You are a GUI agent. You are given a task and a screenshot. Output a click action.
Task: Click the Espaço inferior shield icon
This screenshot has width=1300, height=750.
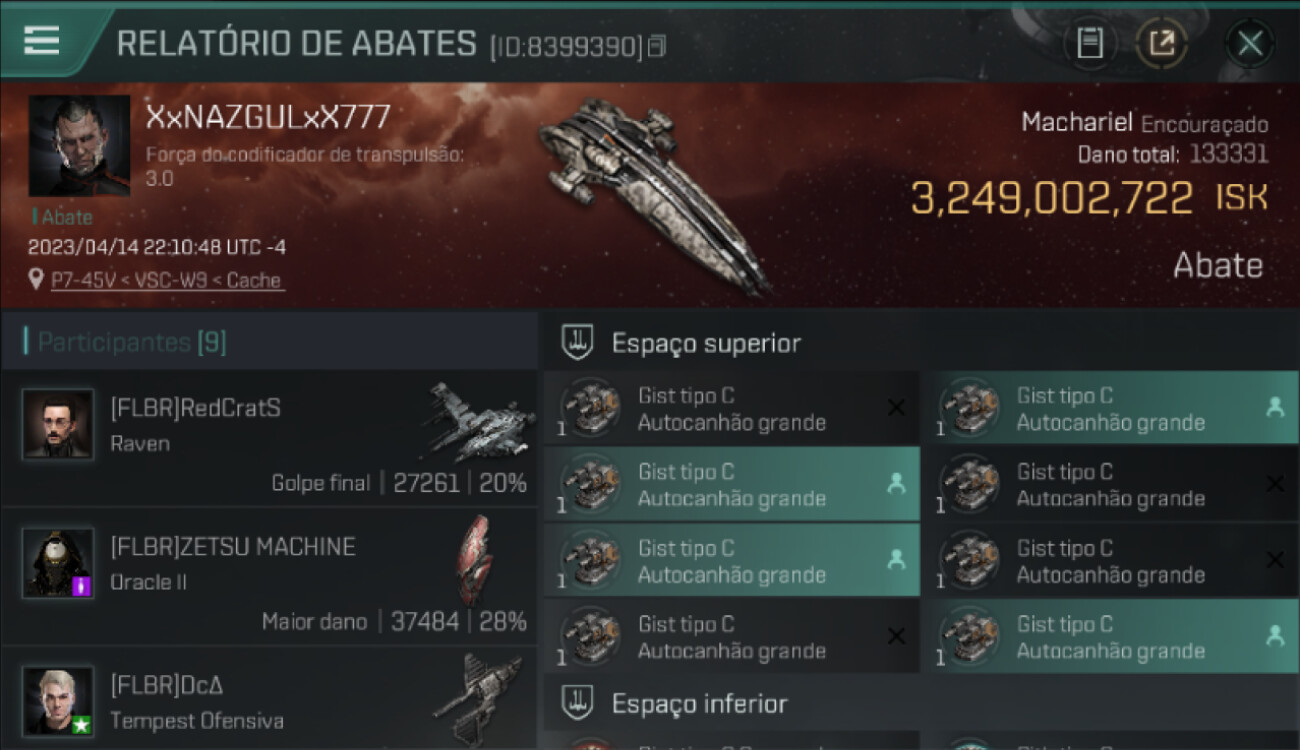(577, 703)
